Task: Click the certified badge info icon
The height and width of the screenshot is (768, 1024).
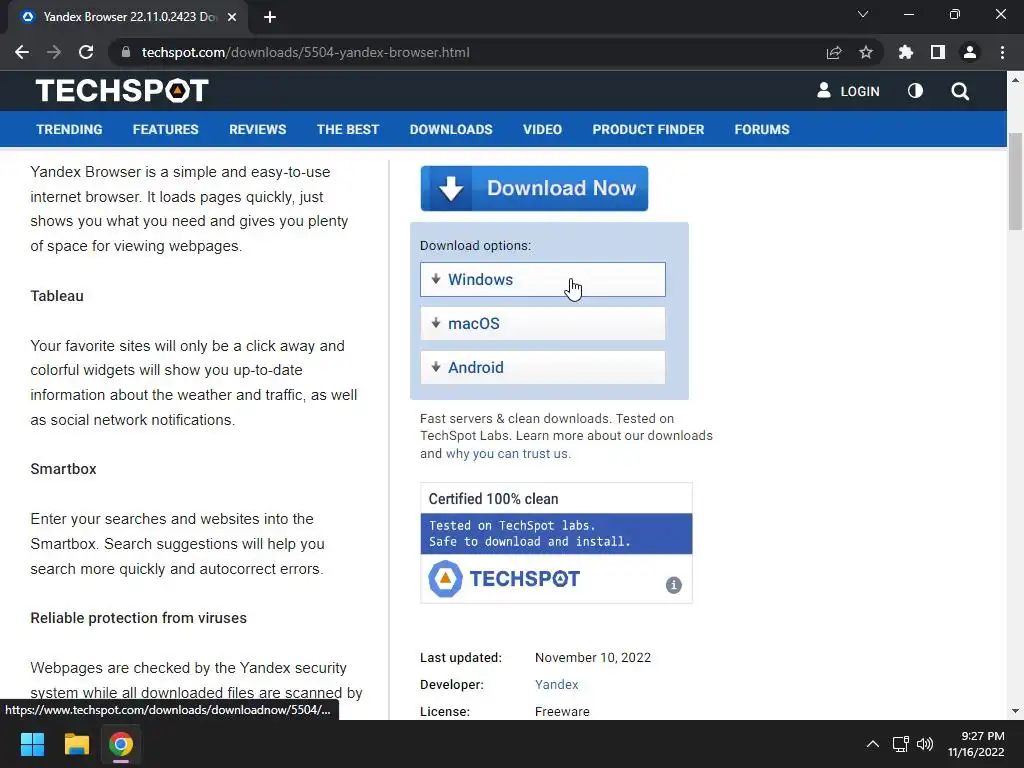Action: 673,585
